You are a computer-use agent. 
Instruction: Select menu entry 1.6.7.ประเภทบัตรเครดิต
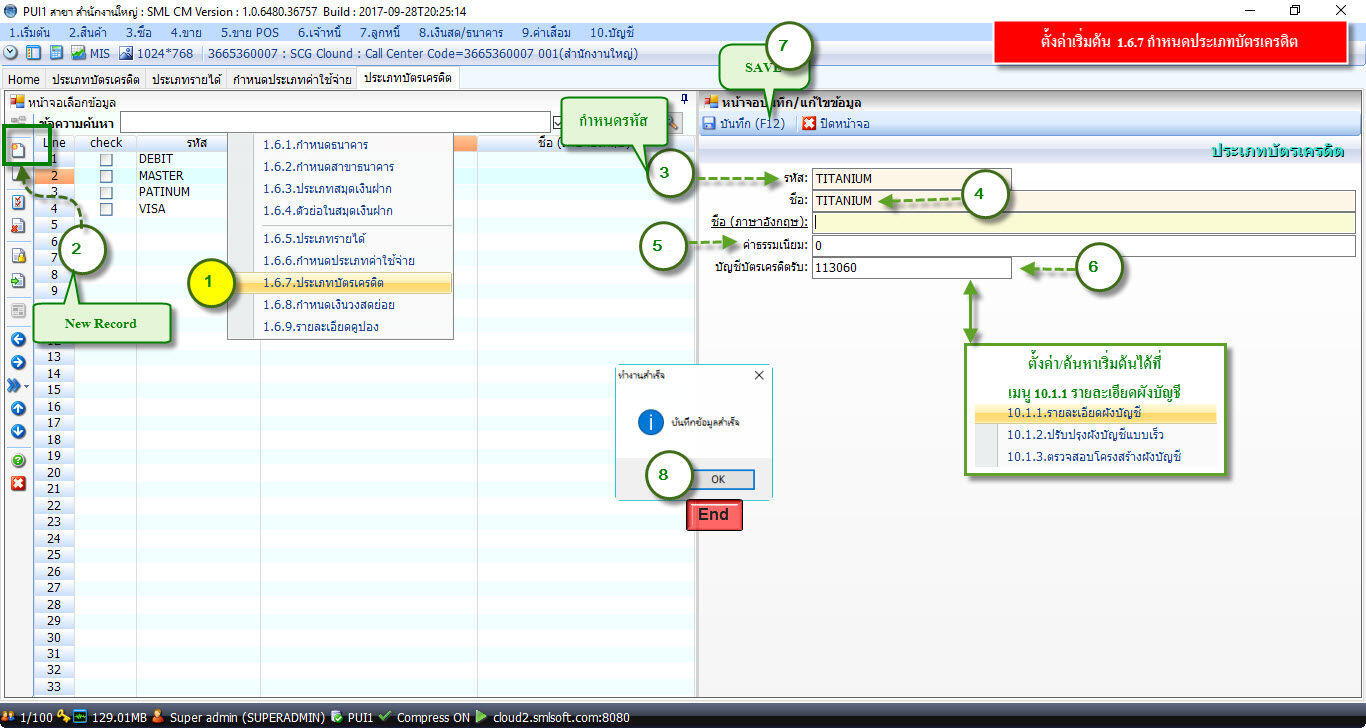click(x=340, y=283)
